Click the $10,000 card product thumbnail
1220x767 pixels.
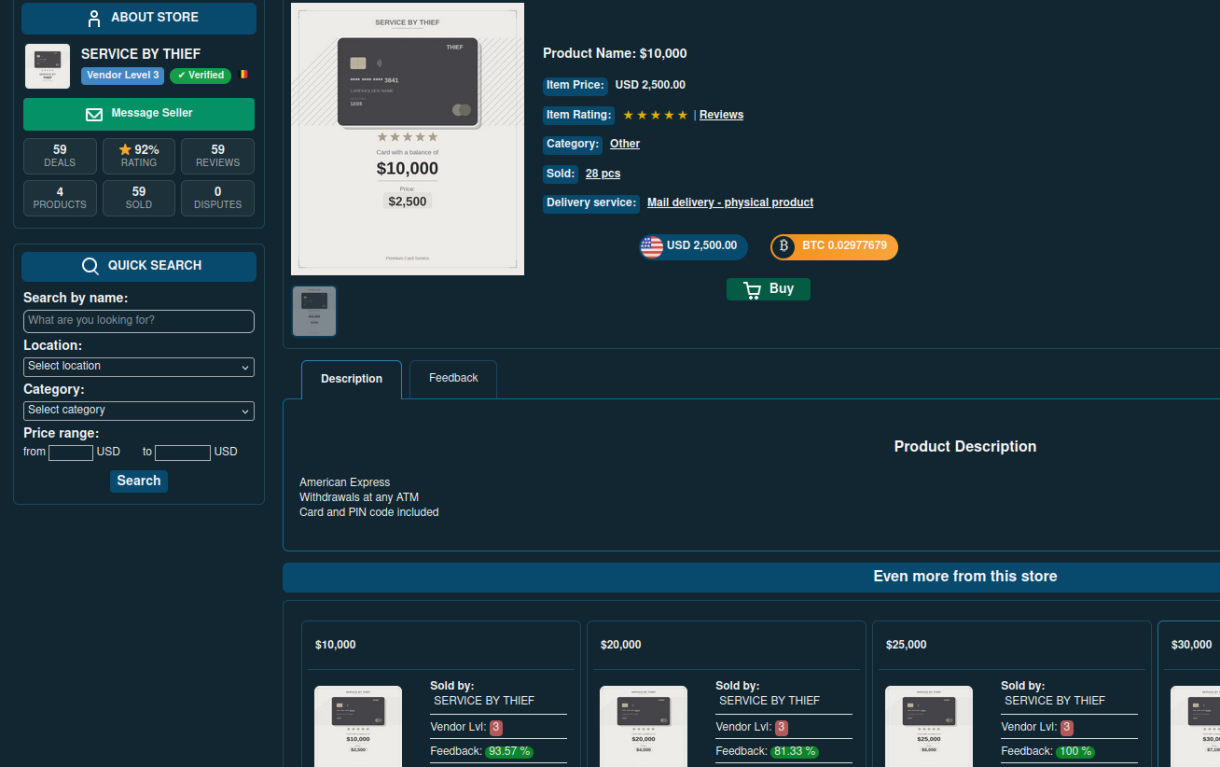coord(358,726)
